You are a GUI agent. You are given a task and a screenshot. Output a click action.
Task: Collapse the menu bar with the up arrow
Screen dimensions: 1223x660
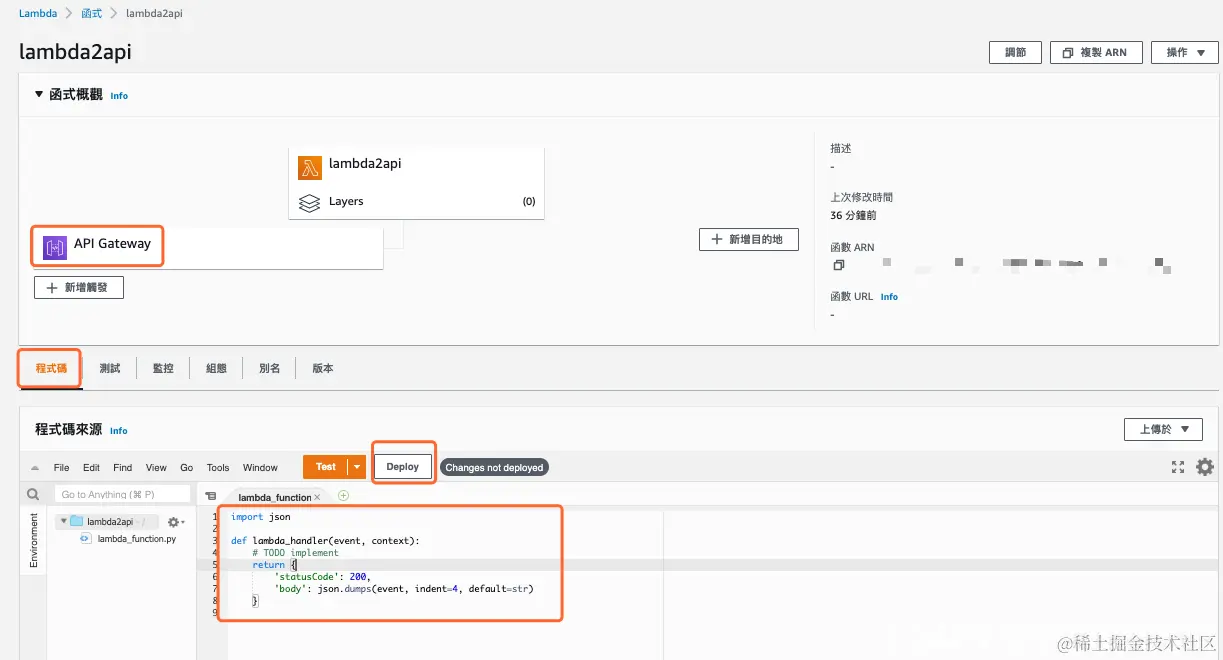(x=35, y=467)
